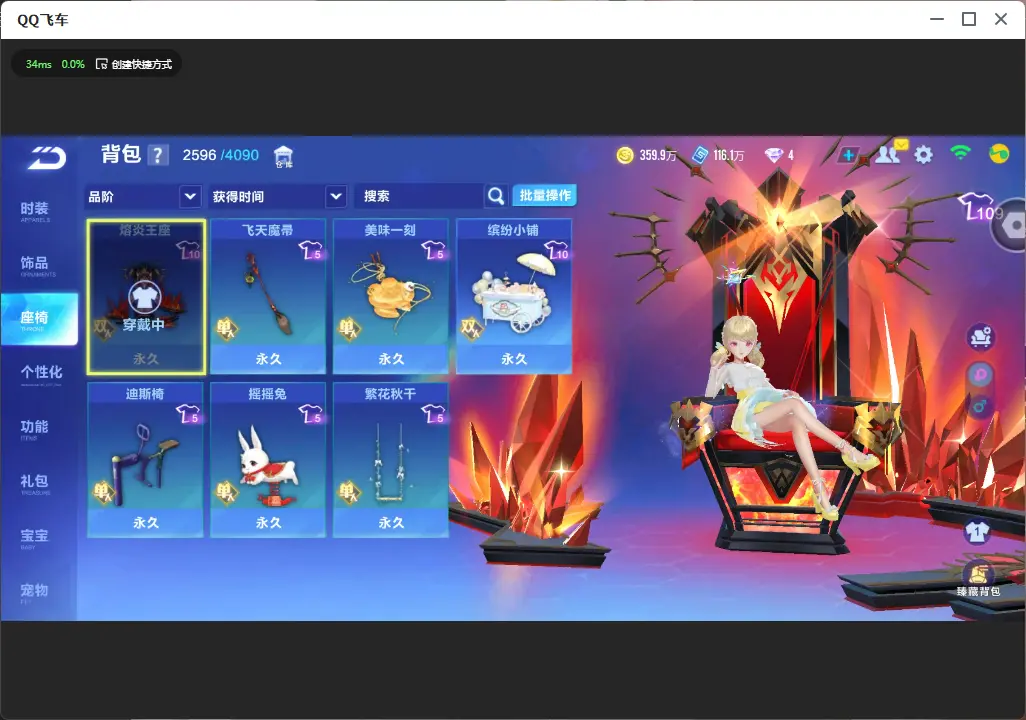Click the 116.1万 coupon amount
The width and height of the screenshot is (1026, 720).
point(729,156)
